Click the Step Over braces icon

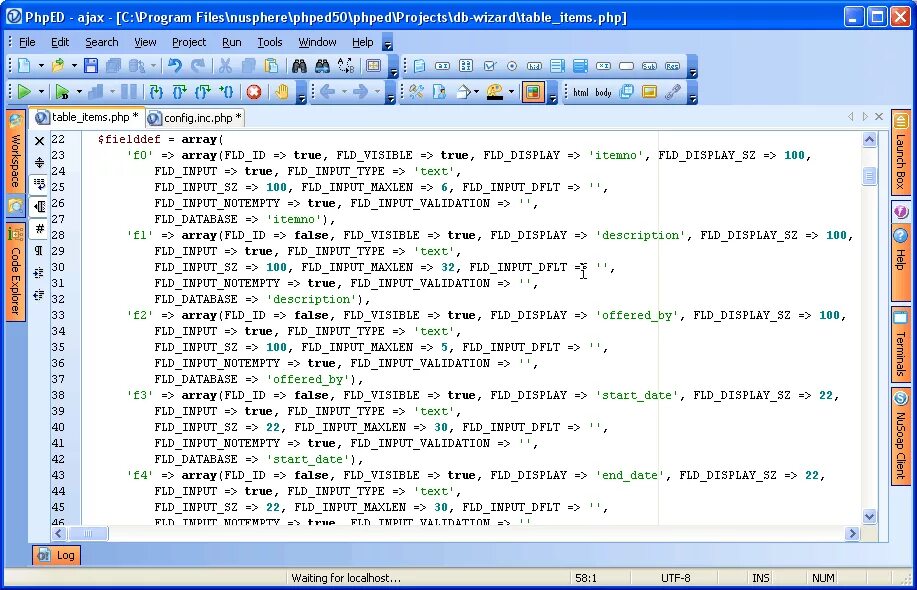[x=180, y=92]
